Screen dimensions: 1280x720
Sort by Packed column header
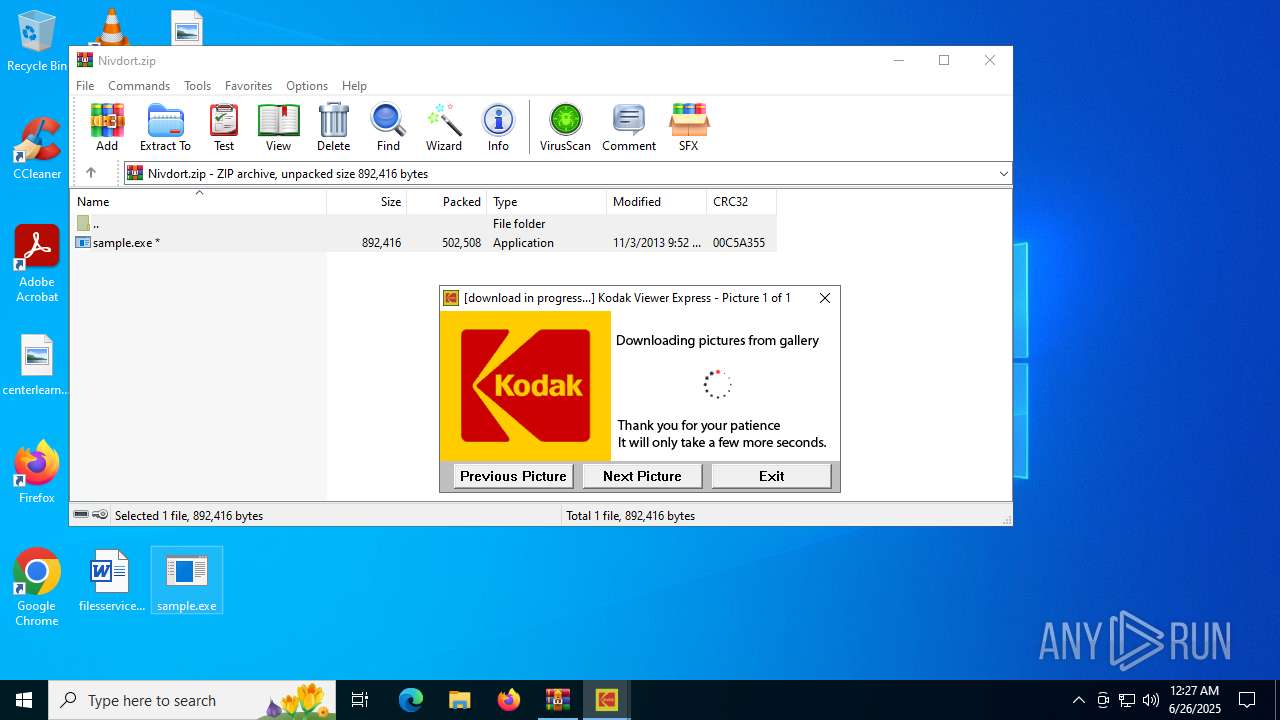[447, 202]
